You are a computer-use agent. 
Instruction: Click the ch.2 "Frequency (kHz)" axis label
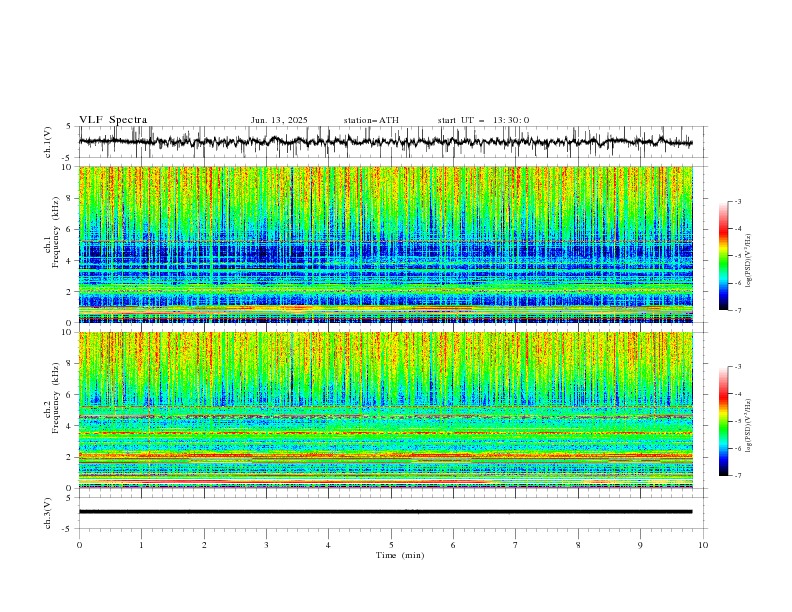[x=57, y=398]
